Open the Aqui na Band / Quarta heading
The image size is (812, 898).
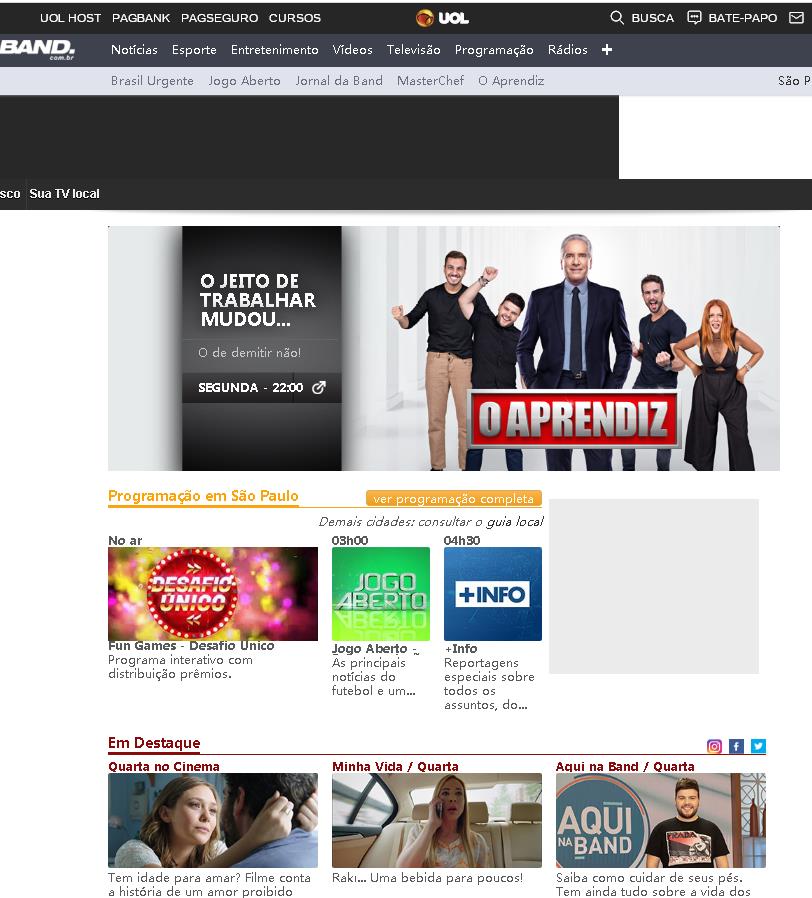(x=625, y=766)
